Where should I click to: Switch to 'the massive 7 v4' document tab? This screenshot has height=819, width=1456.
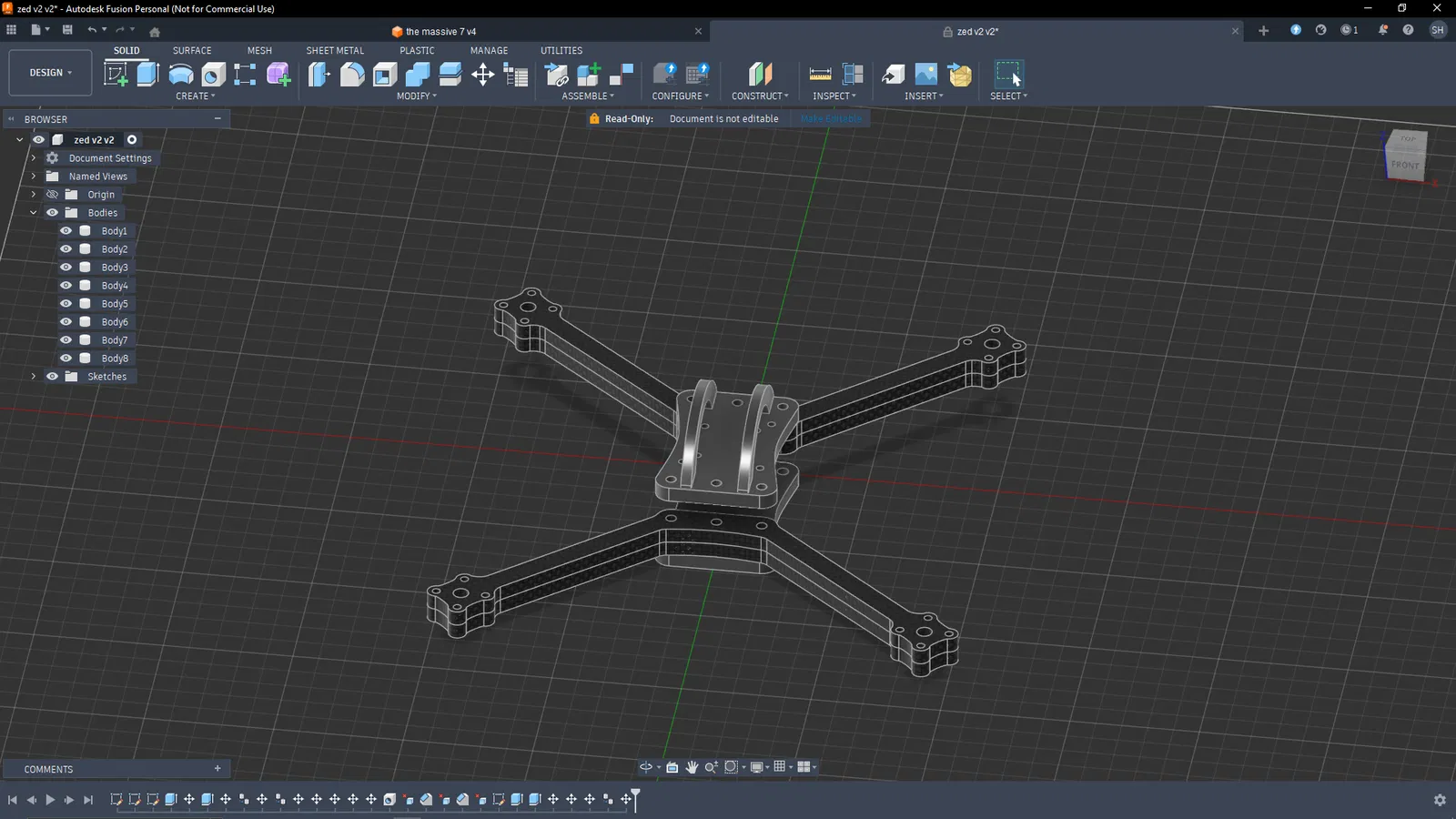click(440, 32)
